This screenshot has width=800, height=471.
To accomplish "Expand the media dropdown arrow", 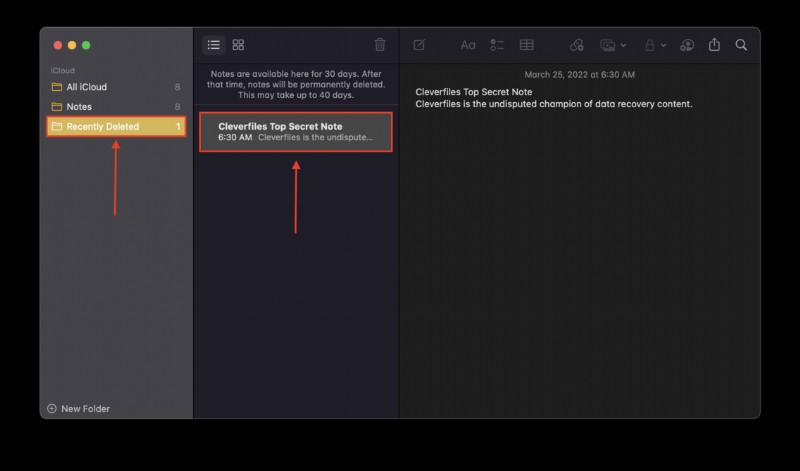I will point(623,45).
